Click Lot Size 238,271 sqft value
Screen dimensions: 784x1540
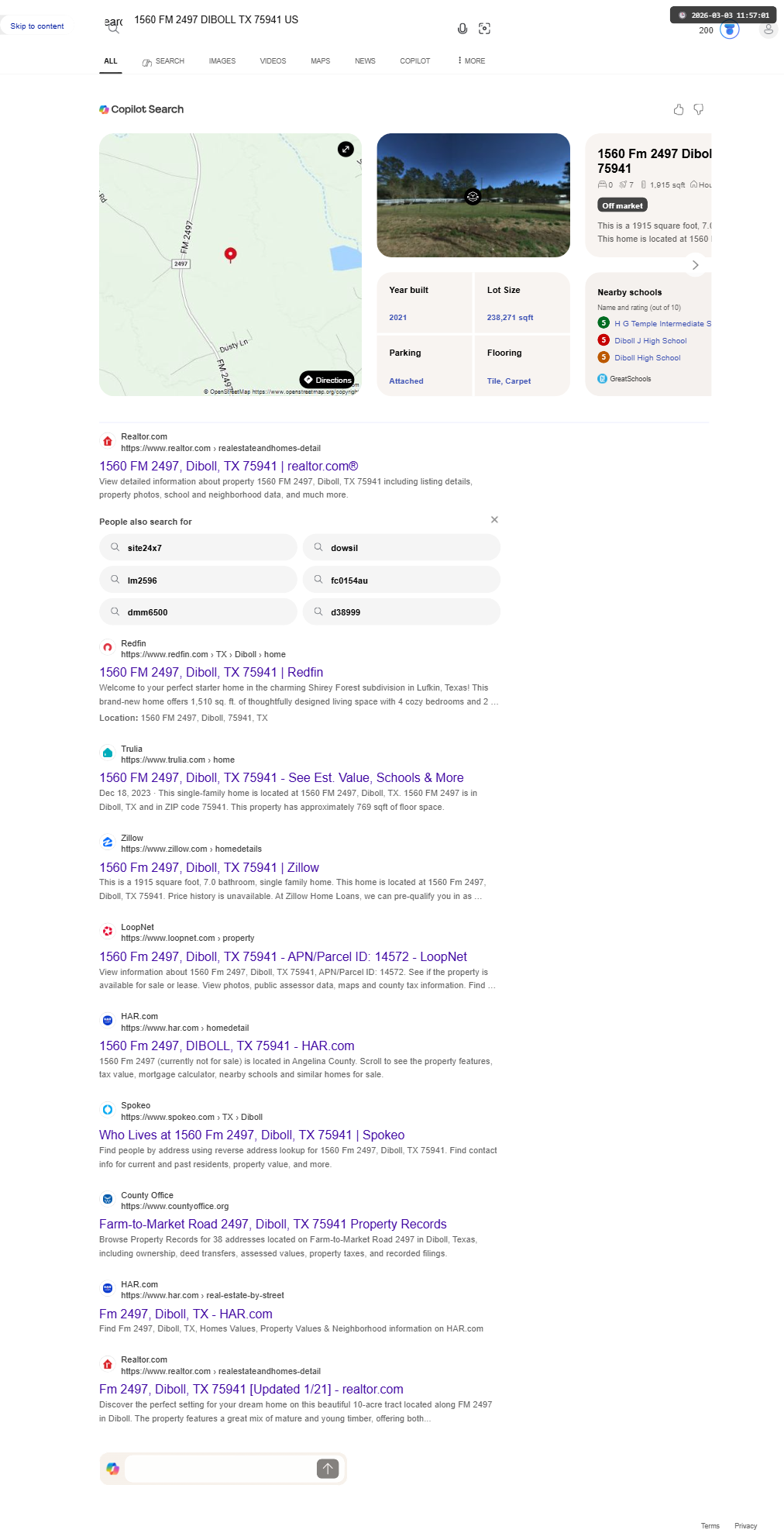click(510, 318)
